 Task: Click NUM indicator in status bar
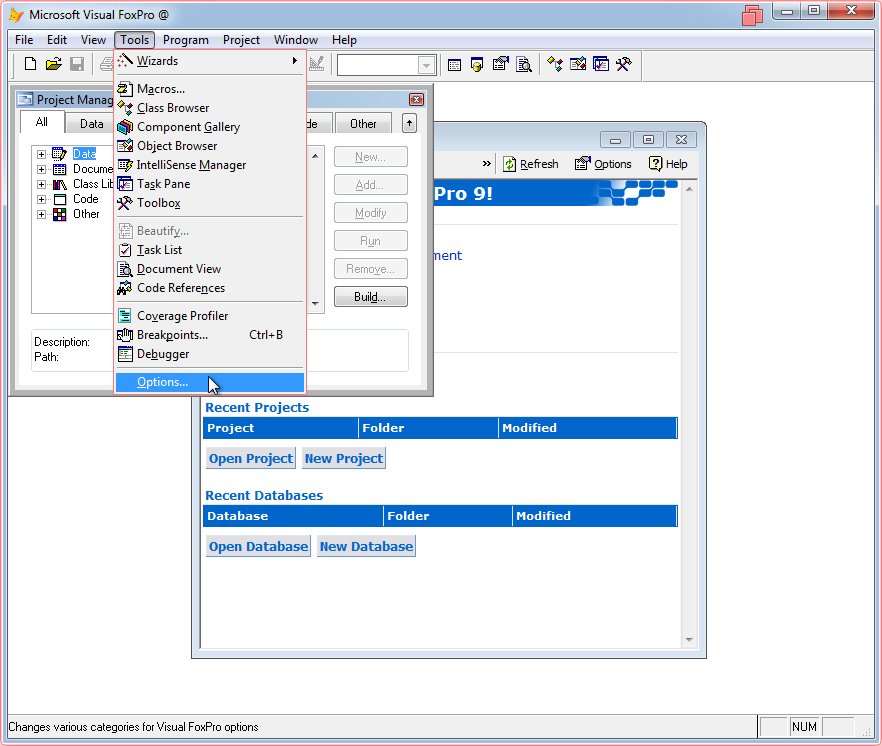pos(804,727)
